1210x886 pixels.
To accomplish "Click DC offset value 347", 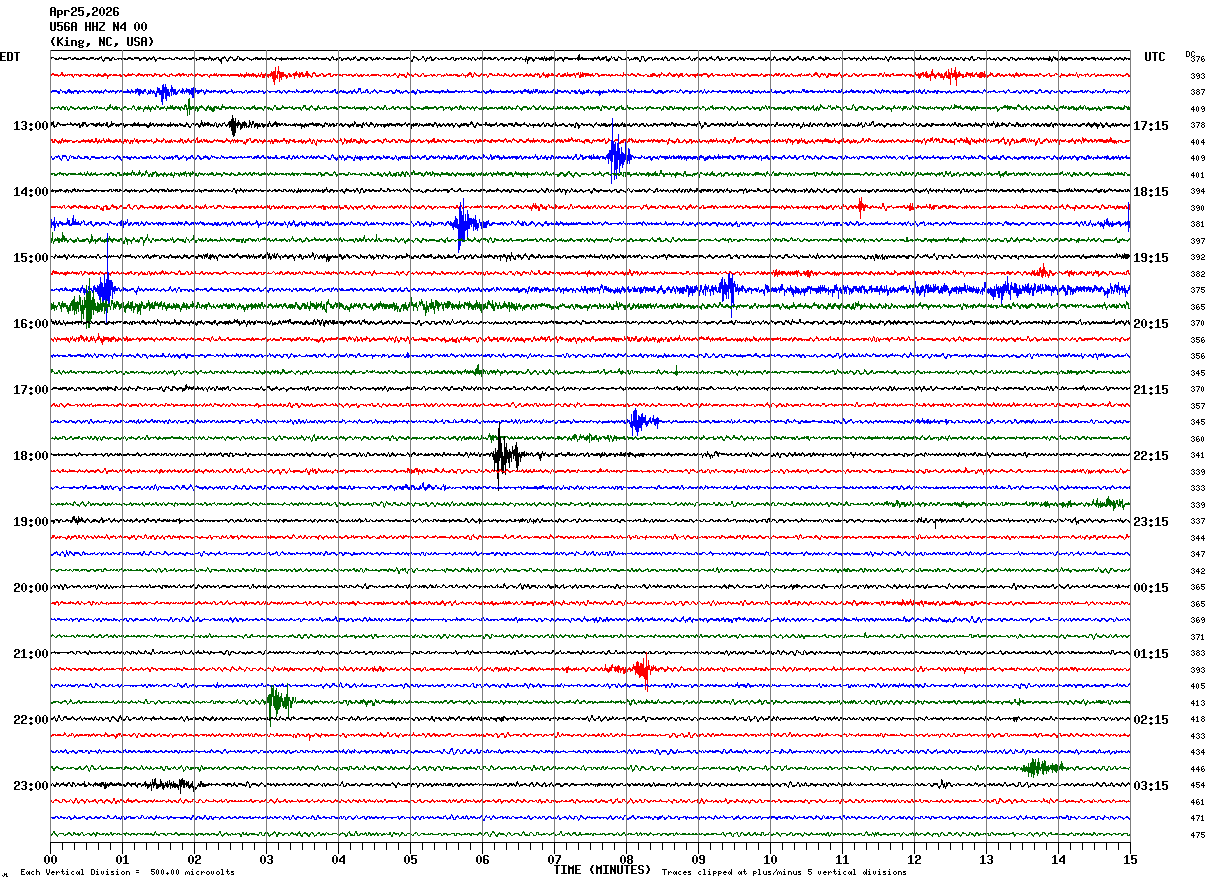I will point(1197,555).
